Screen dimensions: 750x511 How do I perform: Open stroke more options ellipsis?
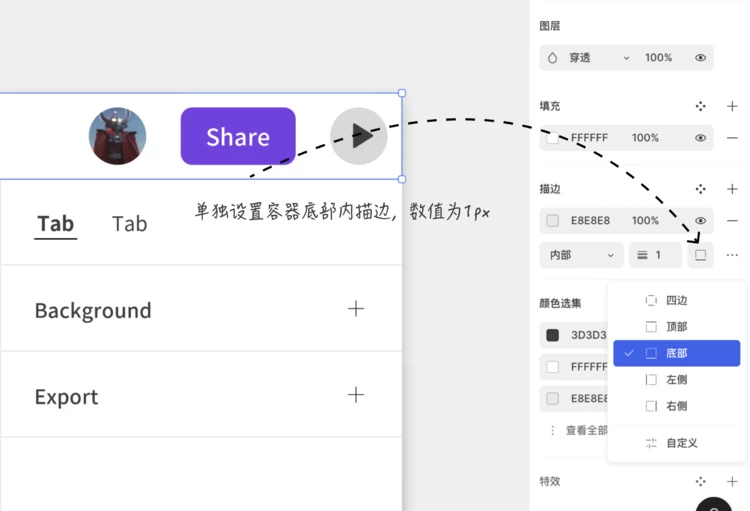point(732,255)
